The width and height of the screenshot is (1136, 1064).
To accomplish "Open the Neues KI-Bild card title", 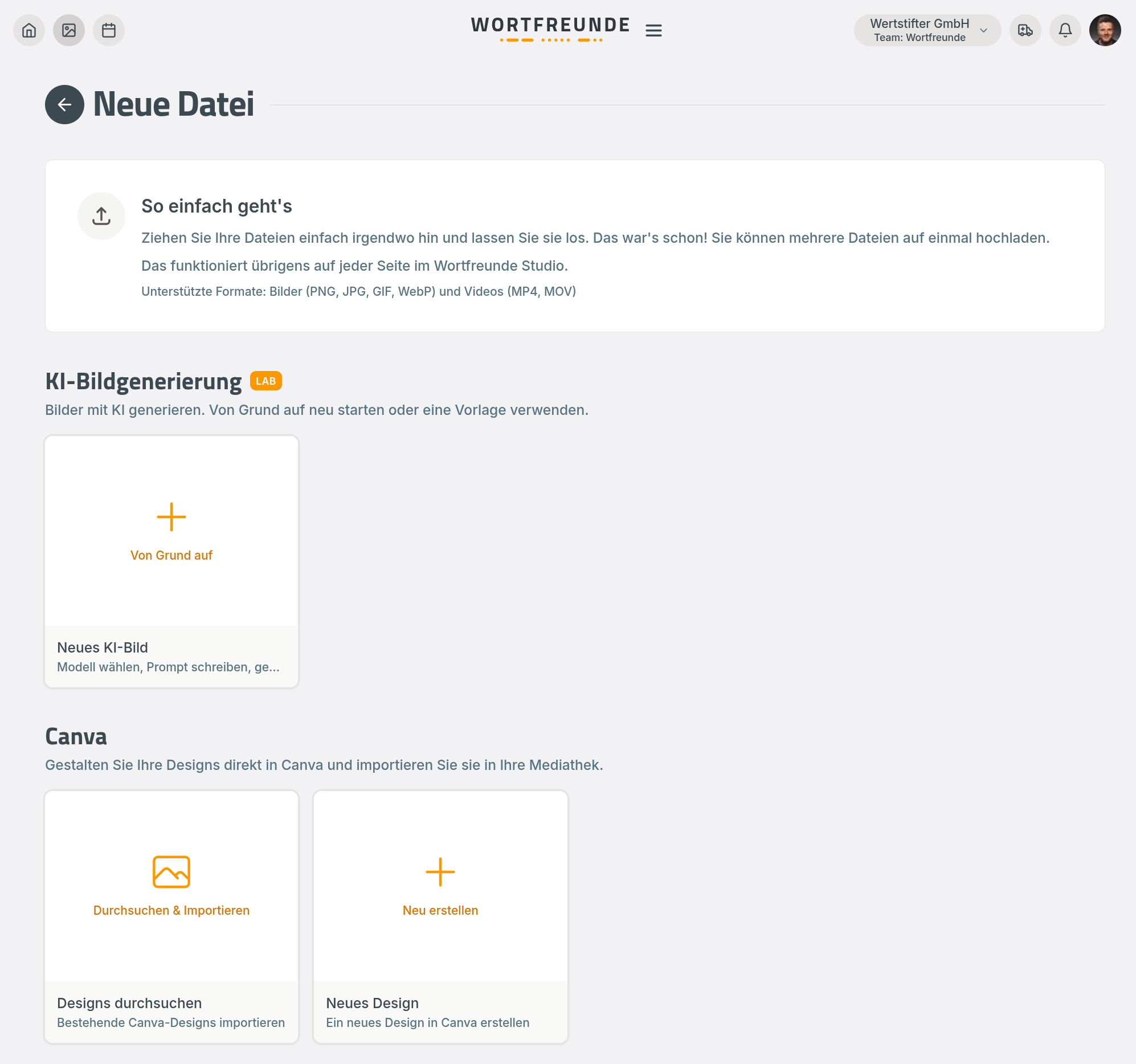I will coord(103,648).
